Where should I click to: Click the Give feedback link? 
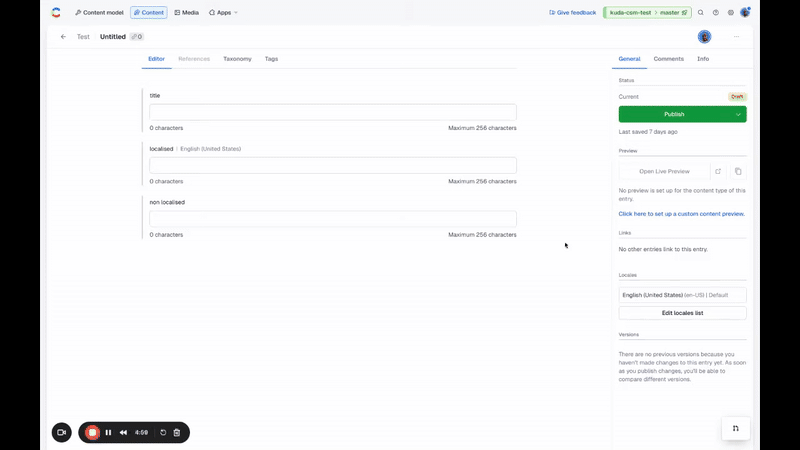[x=572, y=13]
